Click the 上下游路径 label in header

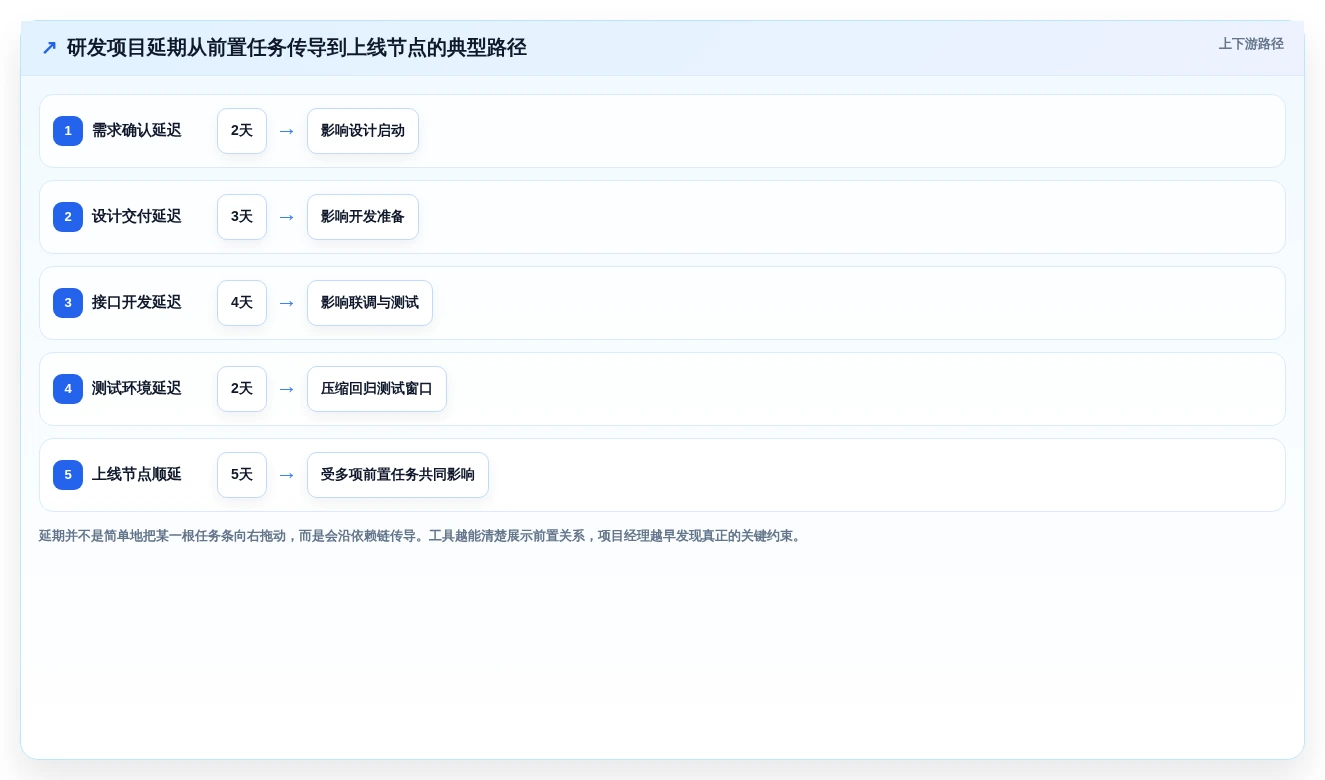point(1251,44)
